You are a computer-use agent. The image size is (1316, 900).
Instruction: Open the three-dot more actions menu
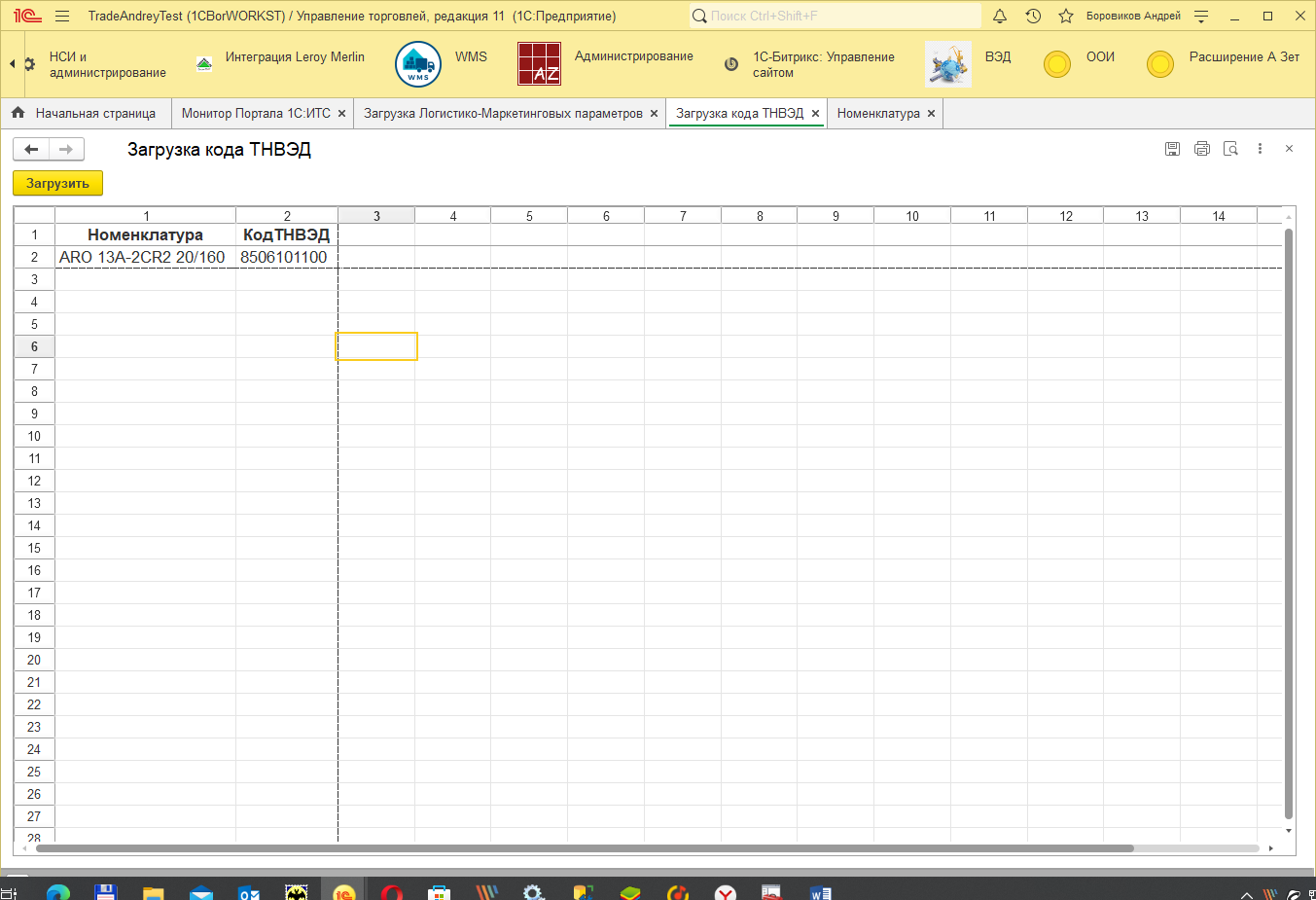click(x=1260, y=149)
